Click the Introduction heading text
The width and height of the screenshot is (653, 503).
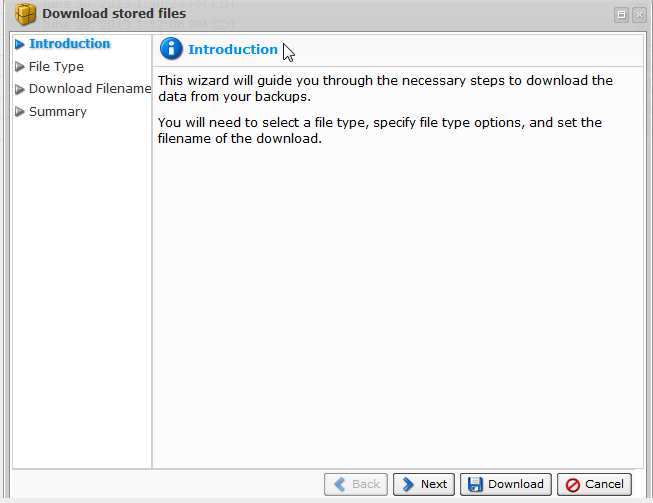click(233, 50)
